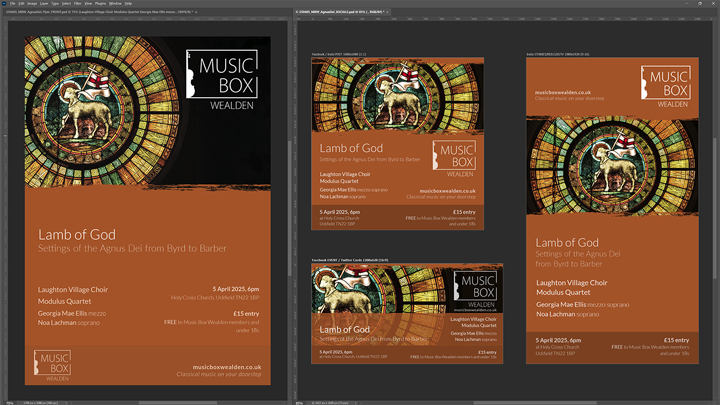The image size is (720, 405).
Task: Click the 'Lamb of God' title on the flyer
Action: (77, 235)
